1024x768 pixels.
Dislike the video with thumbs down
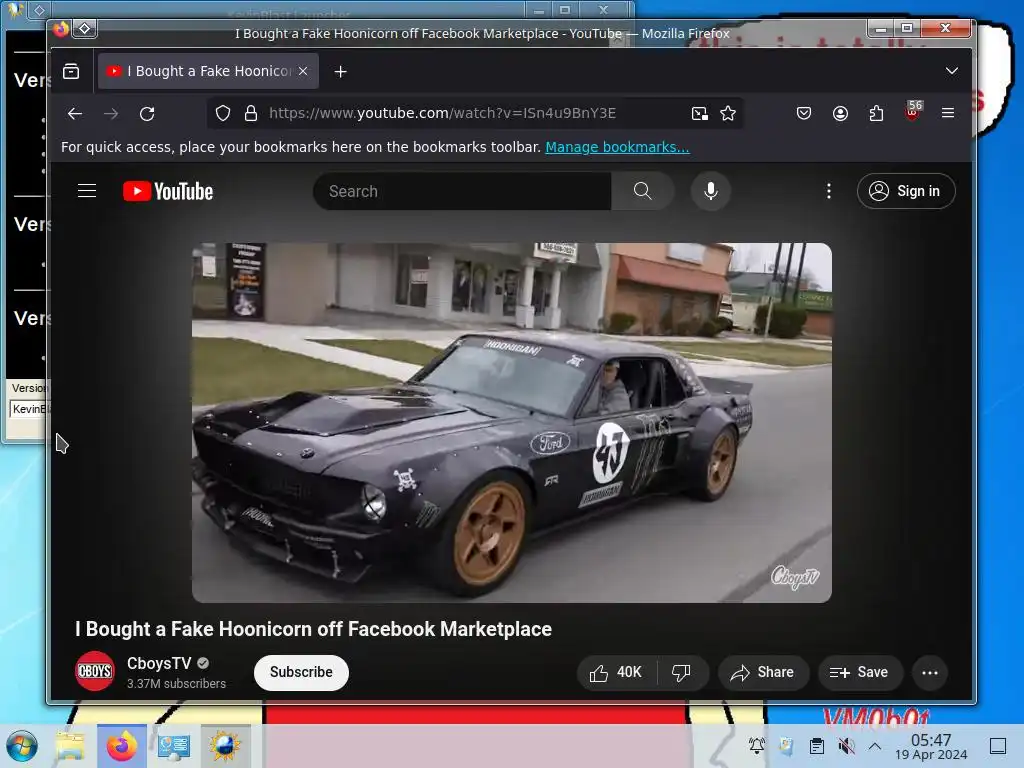coord(681,673)
